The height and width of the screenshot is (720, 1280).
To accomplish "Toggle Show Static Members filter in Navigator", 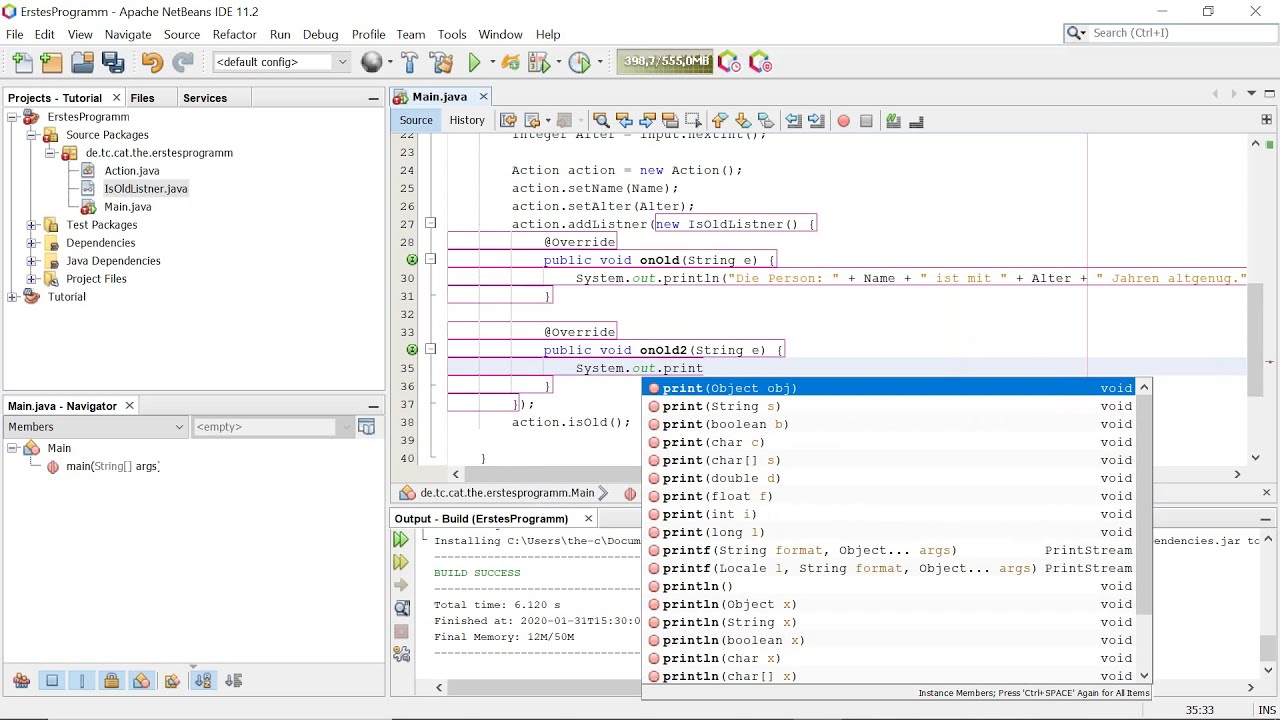I will point(82,681).
